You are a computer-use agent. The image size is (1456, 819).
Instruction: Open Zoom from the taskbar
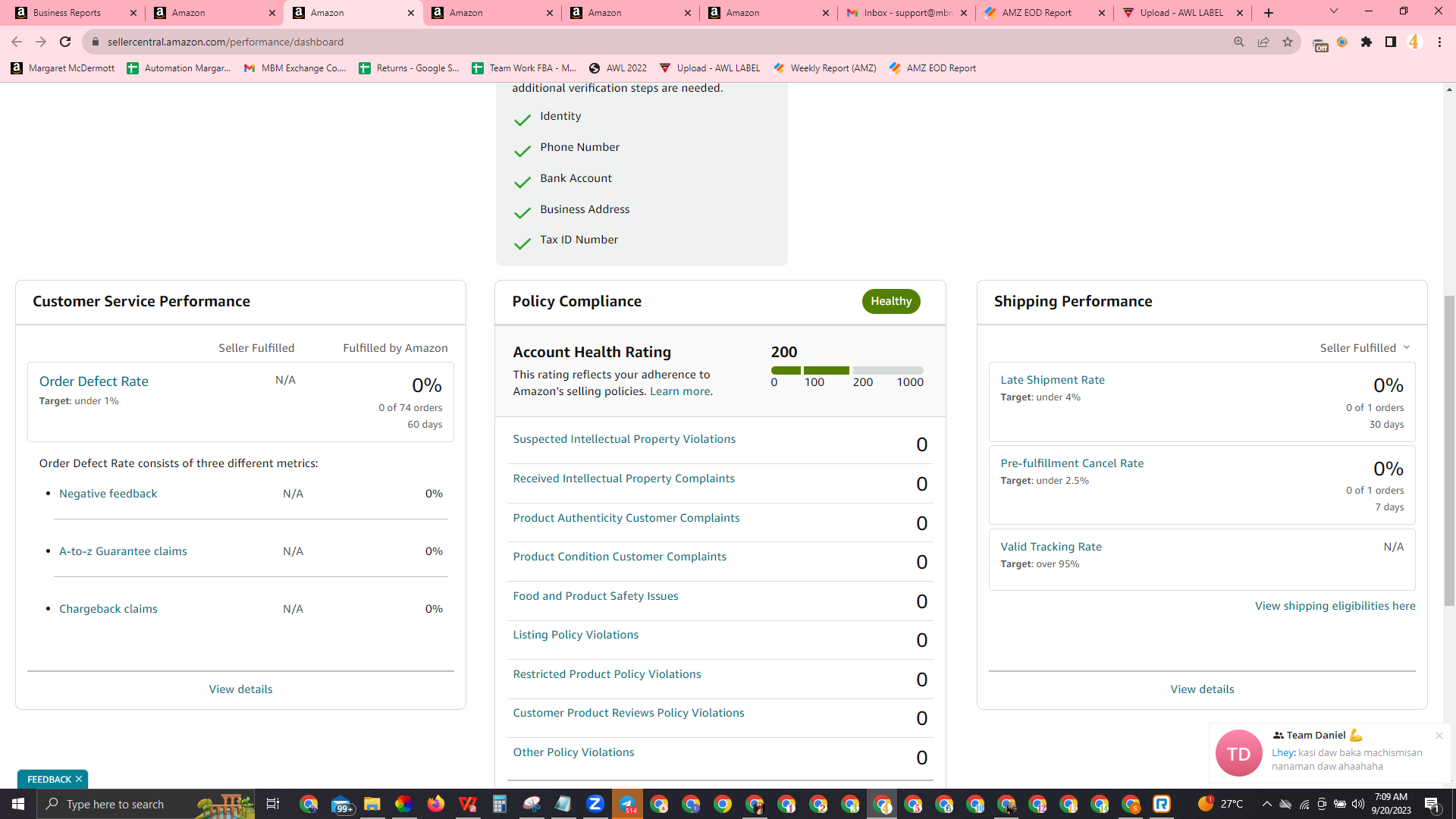[595, 804]
